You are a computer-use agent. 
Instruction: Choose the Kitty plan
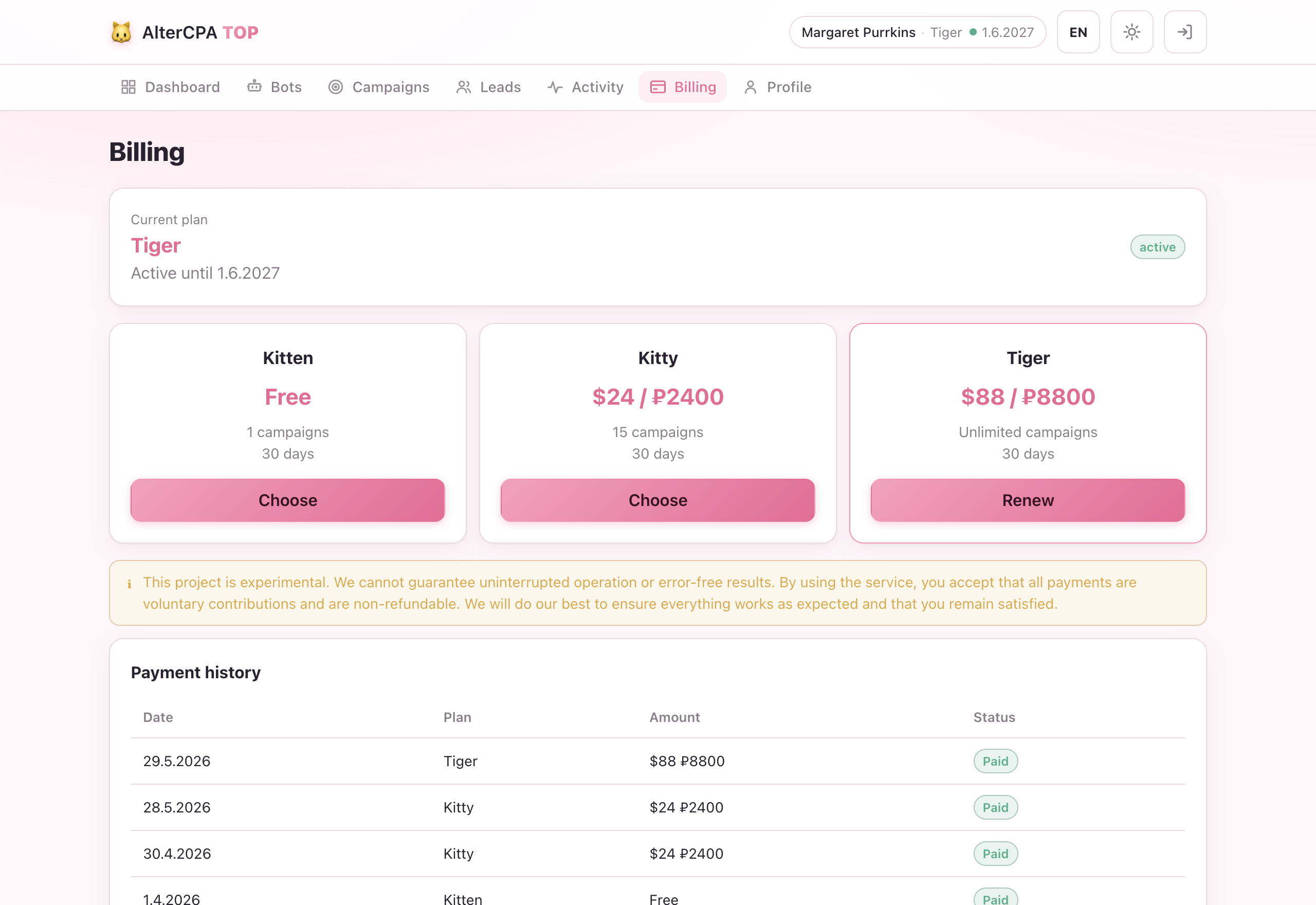657,500
